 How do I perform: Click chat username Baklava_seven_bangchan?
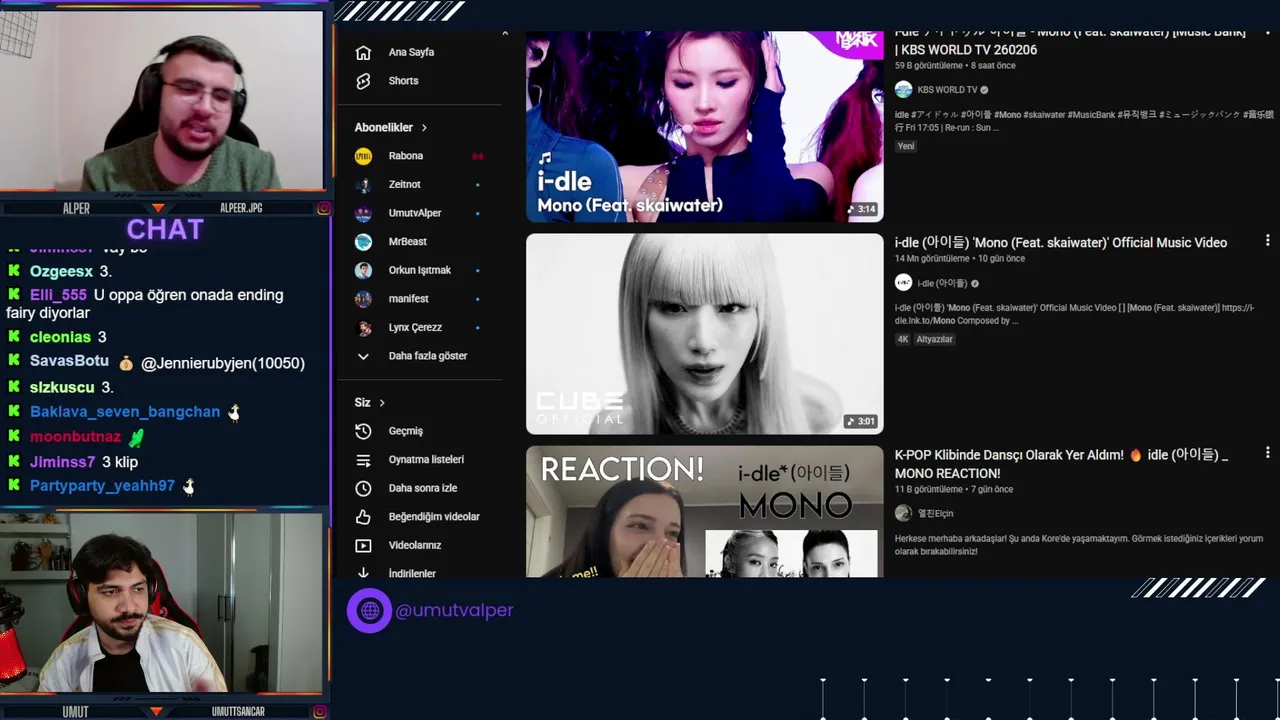[125, 412]
